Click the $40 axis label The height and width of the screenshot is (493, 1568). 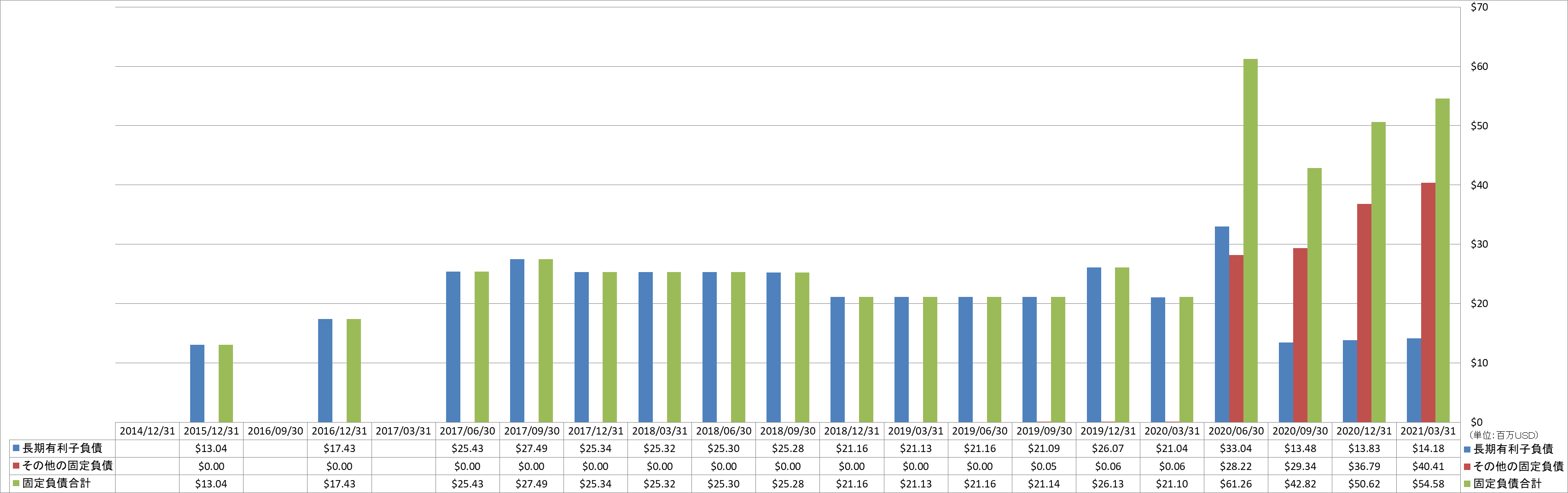click(1479, 185)
